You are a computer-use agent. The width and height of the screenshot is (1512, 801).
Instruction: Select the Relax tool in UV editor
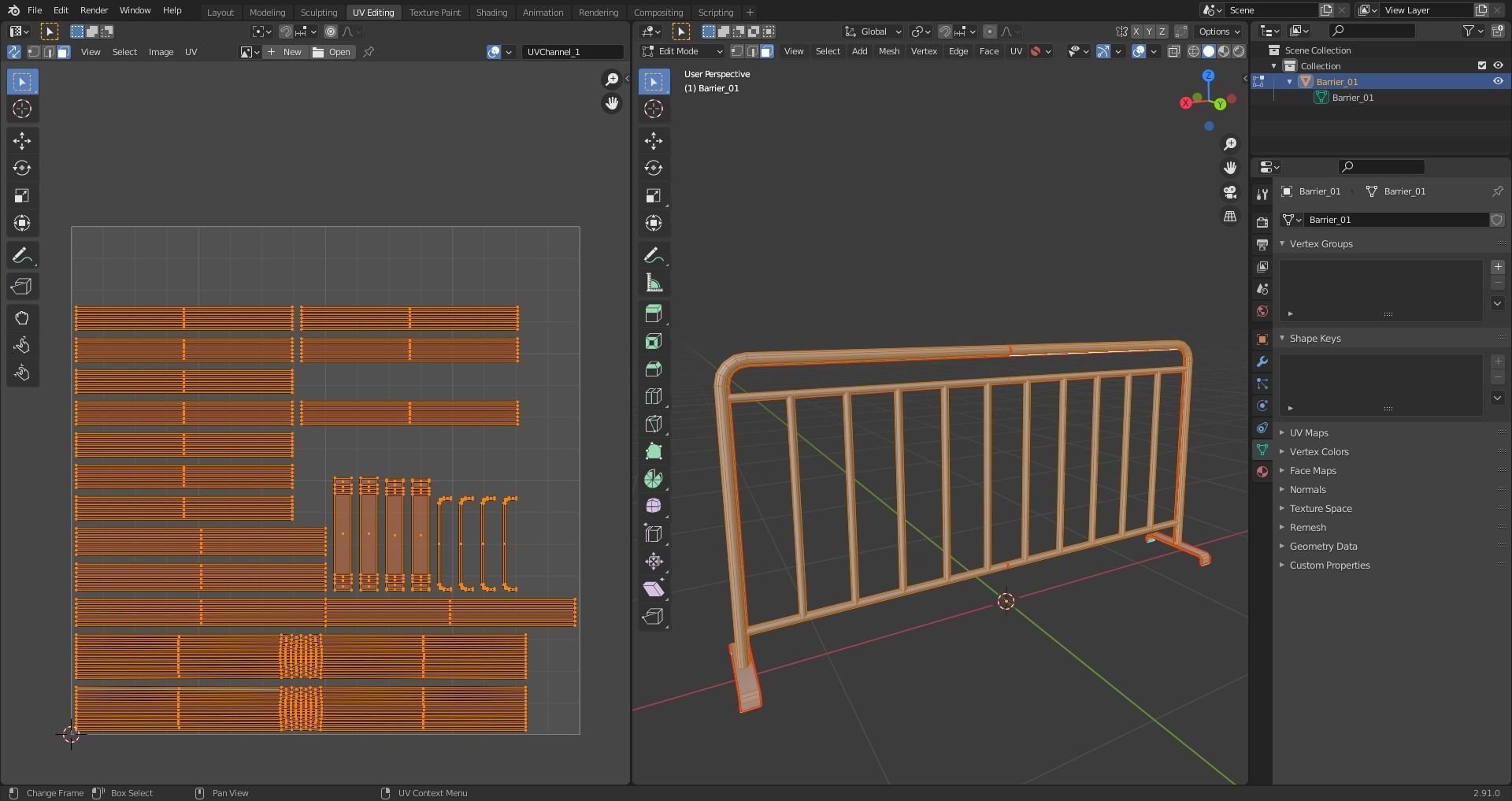click(x=22, y=346)
